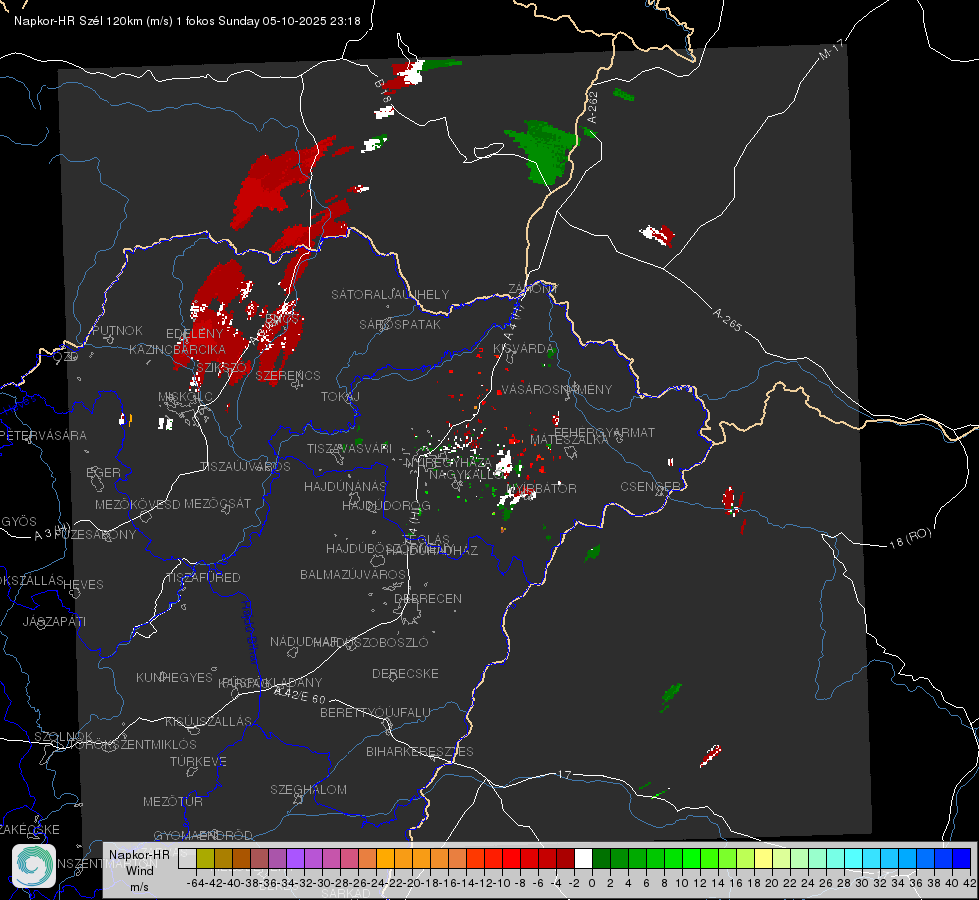Click the A-262 road label
The width and height of the screenshot is (979, 900).
click(x=593, y=107)
